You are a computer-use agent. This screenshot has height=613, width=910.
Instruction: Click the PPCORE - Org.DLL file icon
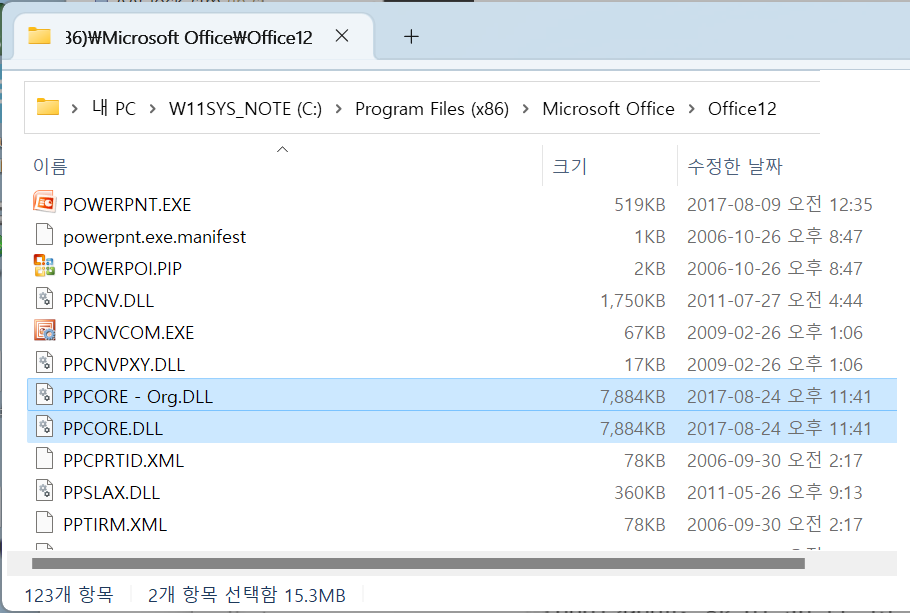(45, 395)
